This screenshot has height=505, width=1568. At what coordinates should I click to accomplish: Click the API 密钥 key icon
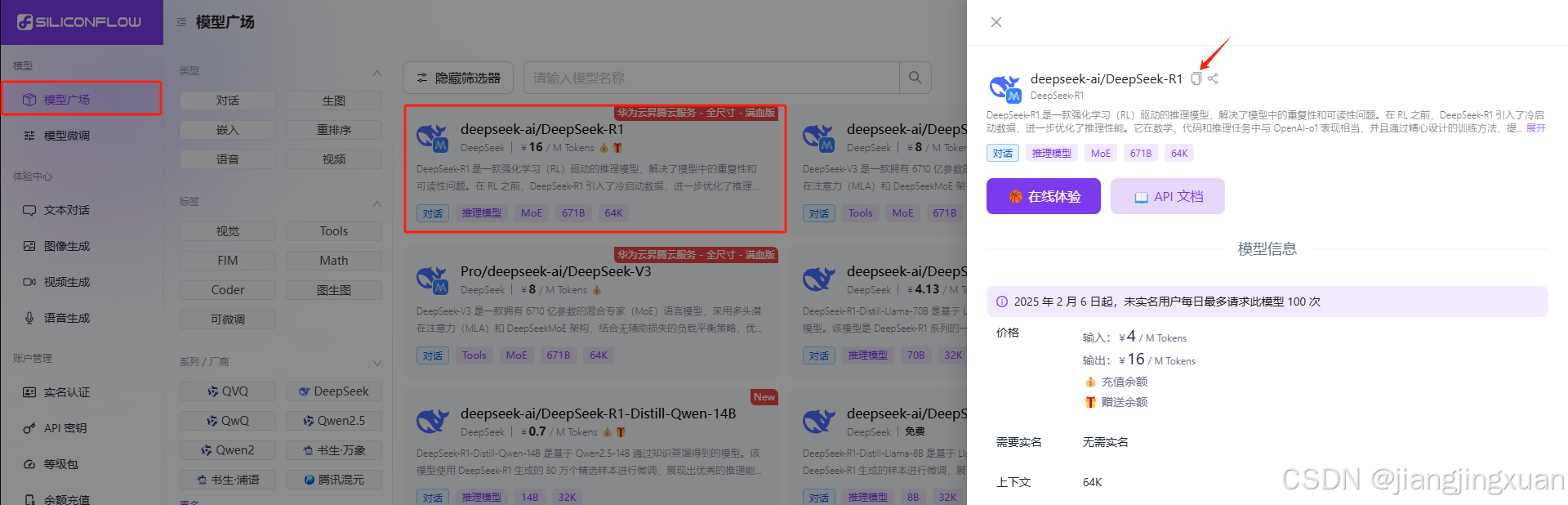29,428
